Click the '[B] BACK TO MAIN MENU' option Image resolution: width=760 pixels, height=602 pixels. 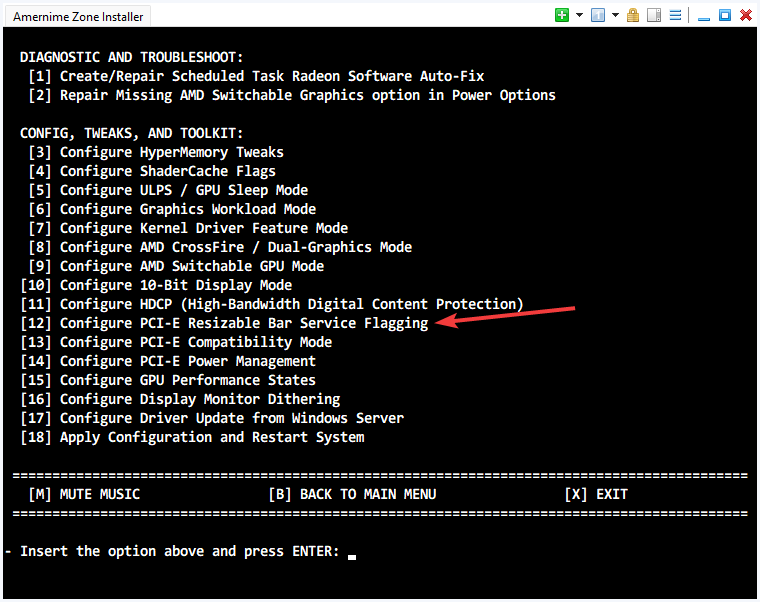[352, 494]
